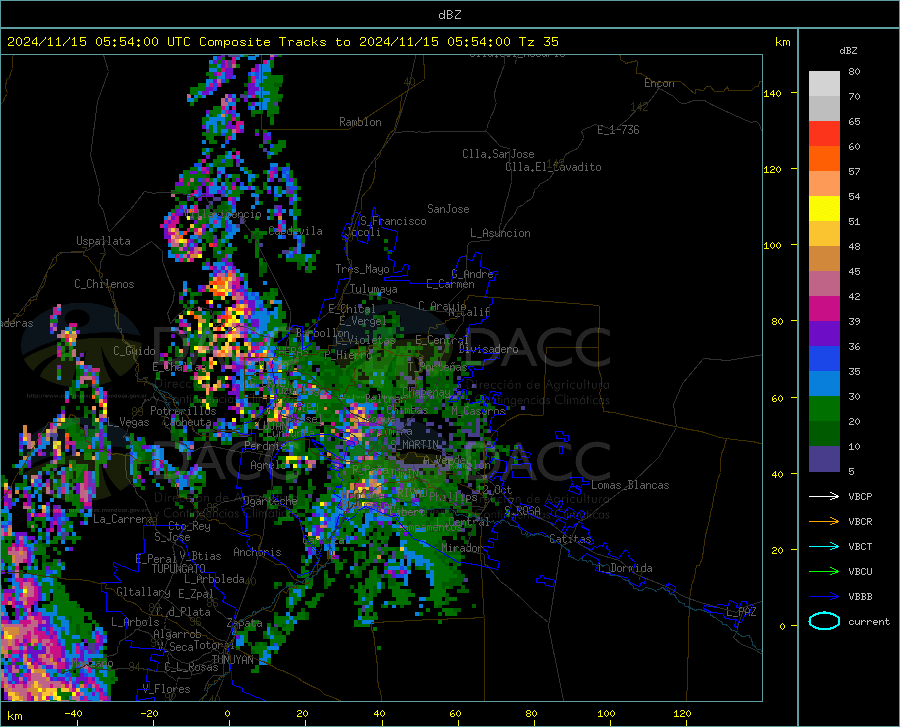900x727 pixels.
Task: Click the 'Anchoris' map label
Action: pyautogui.click(x=257, y=552)
